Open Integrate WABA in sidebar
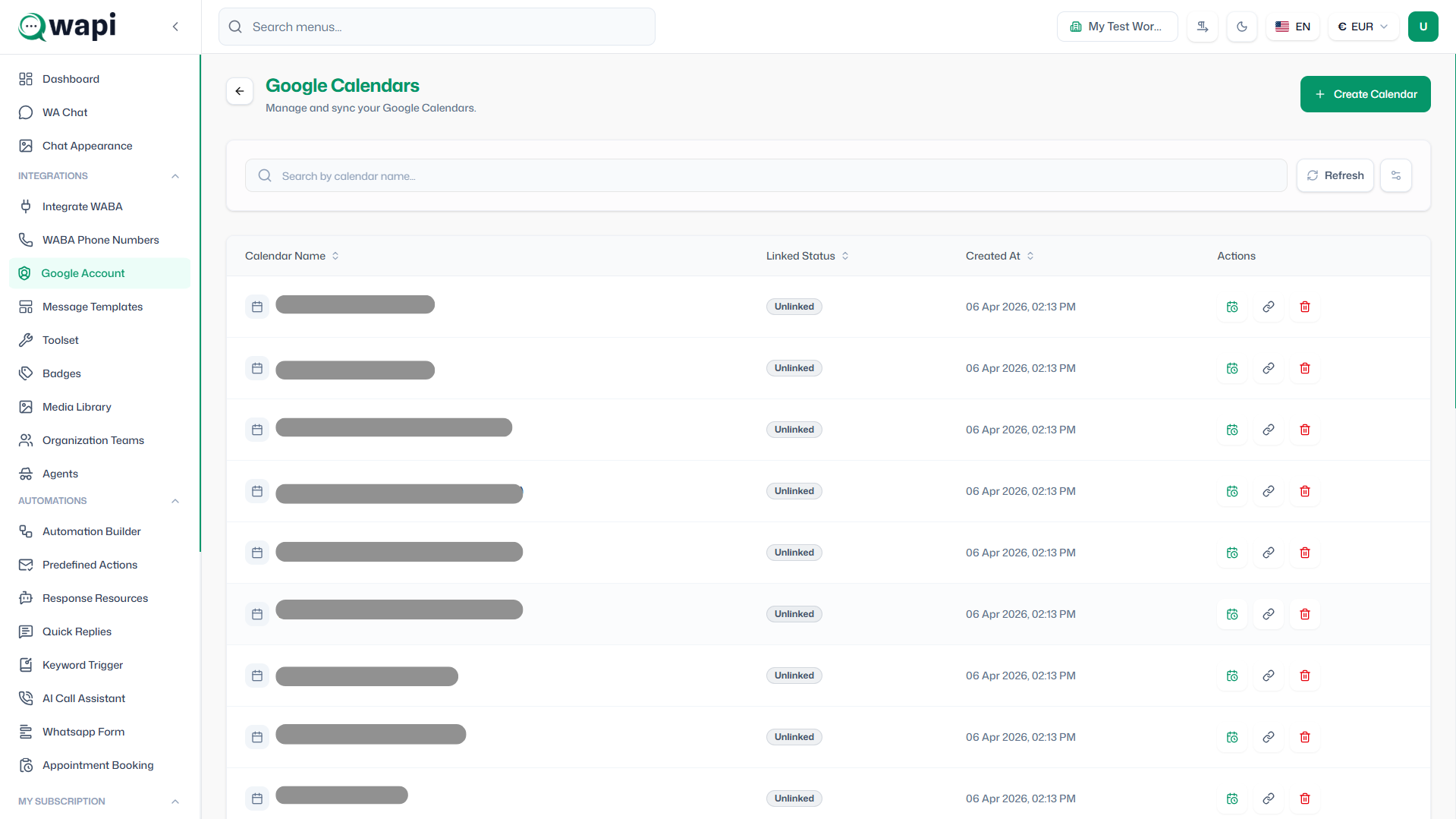 [100, 206]
